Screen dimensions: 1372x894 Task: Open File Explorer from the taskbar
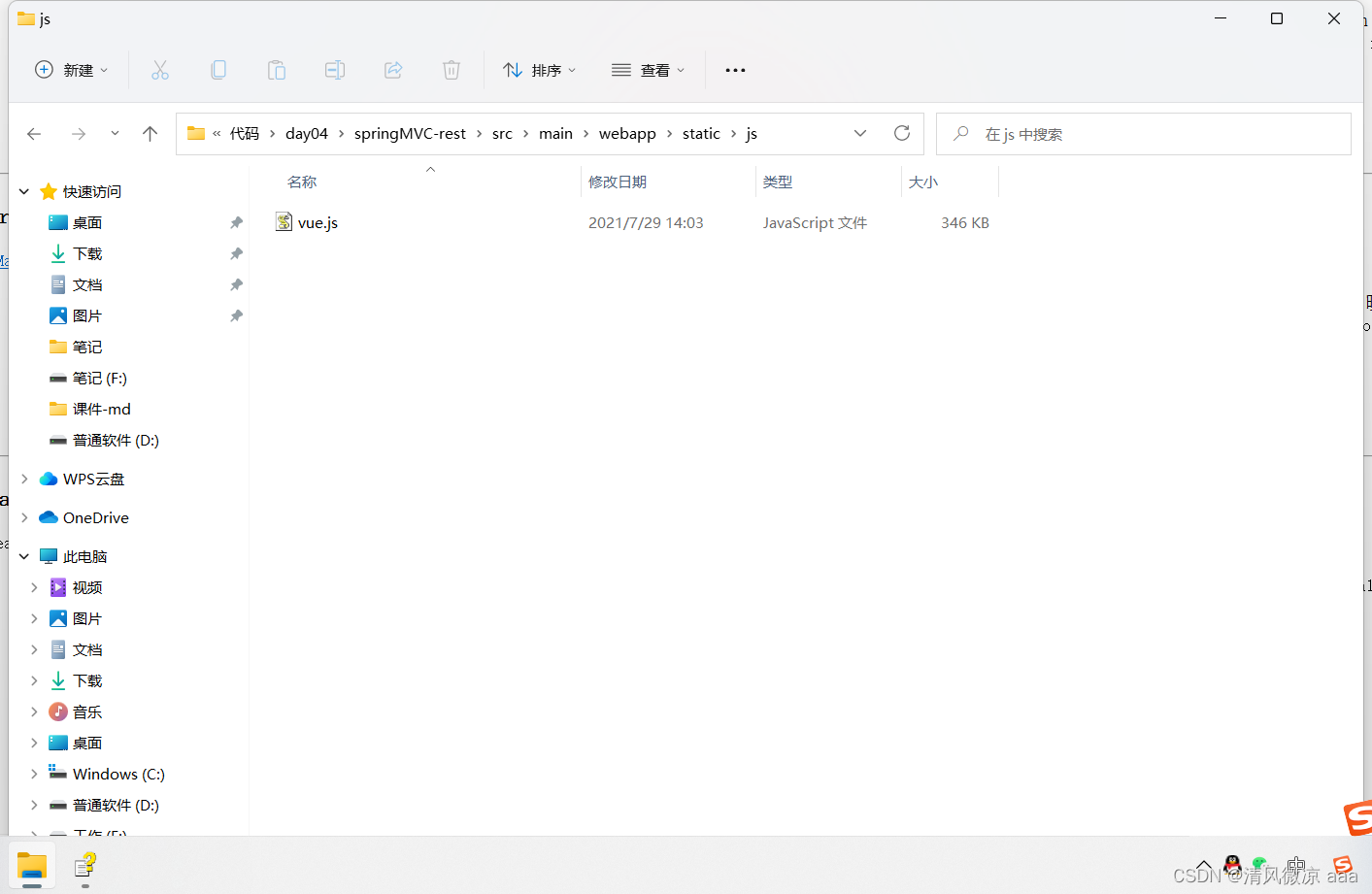click(32, 866)
